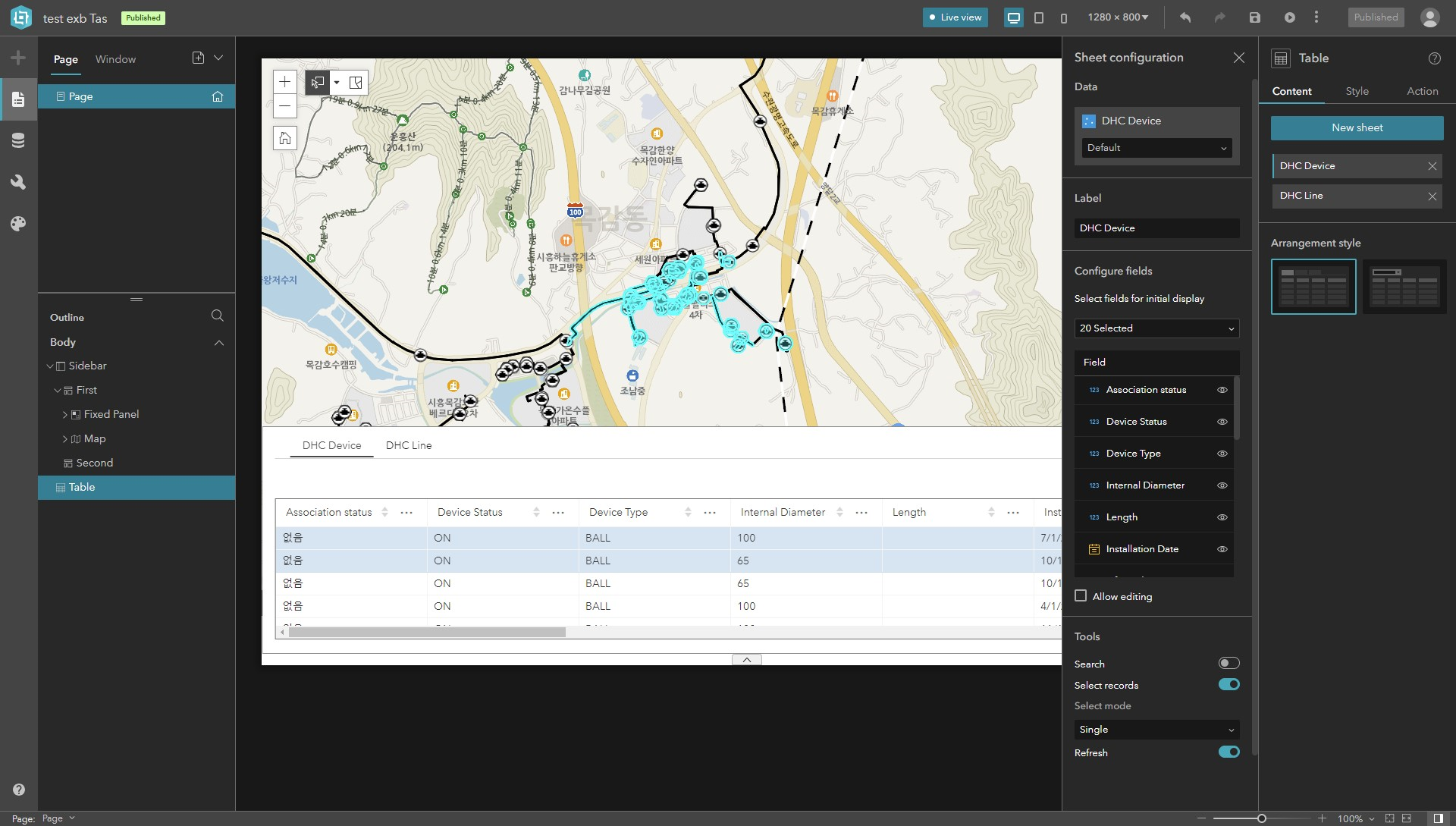Select the DHC Line table tab
This screenshot has width=1456, height=826.
pyautogui.click(x=409, y=445)
